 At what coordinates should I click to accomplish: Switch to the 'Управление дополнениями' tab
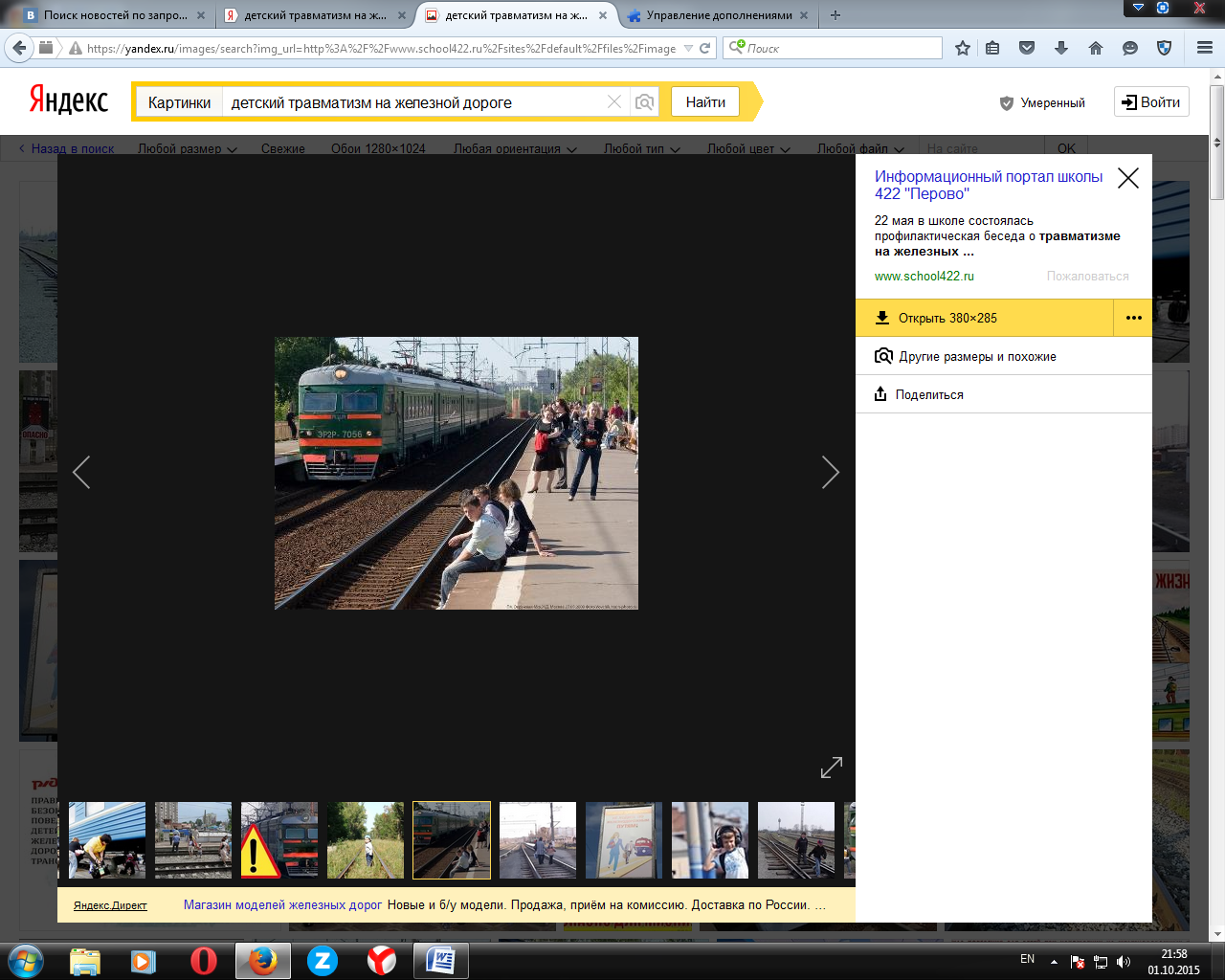(719, 15)
